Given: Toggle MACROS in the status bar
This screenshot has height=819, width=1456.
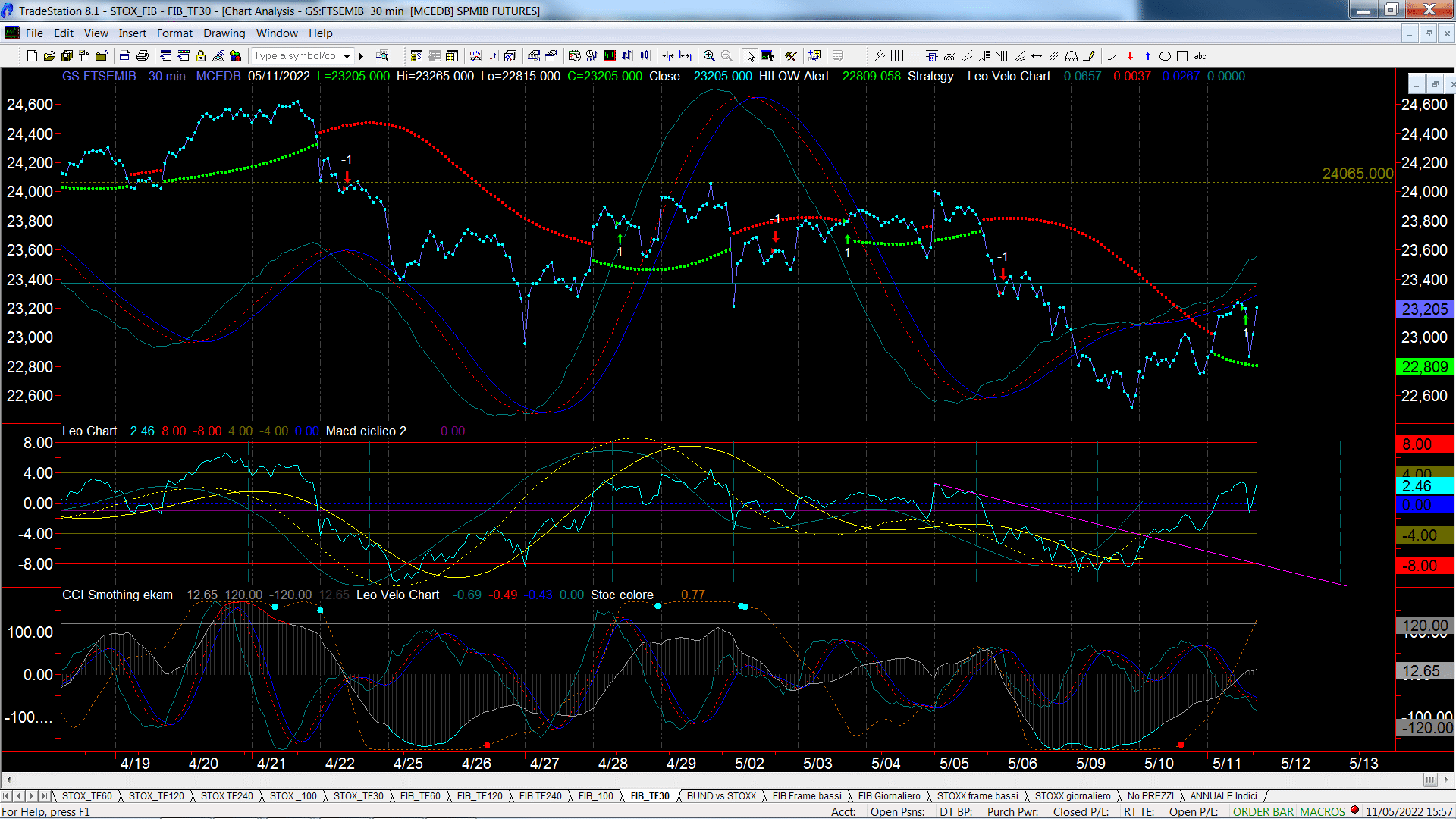Looking at the screenshot, I should tap(1323, 811).
